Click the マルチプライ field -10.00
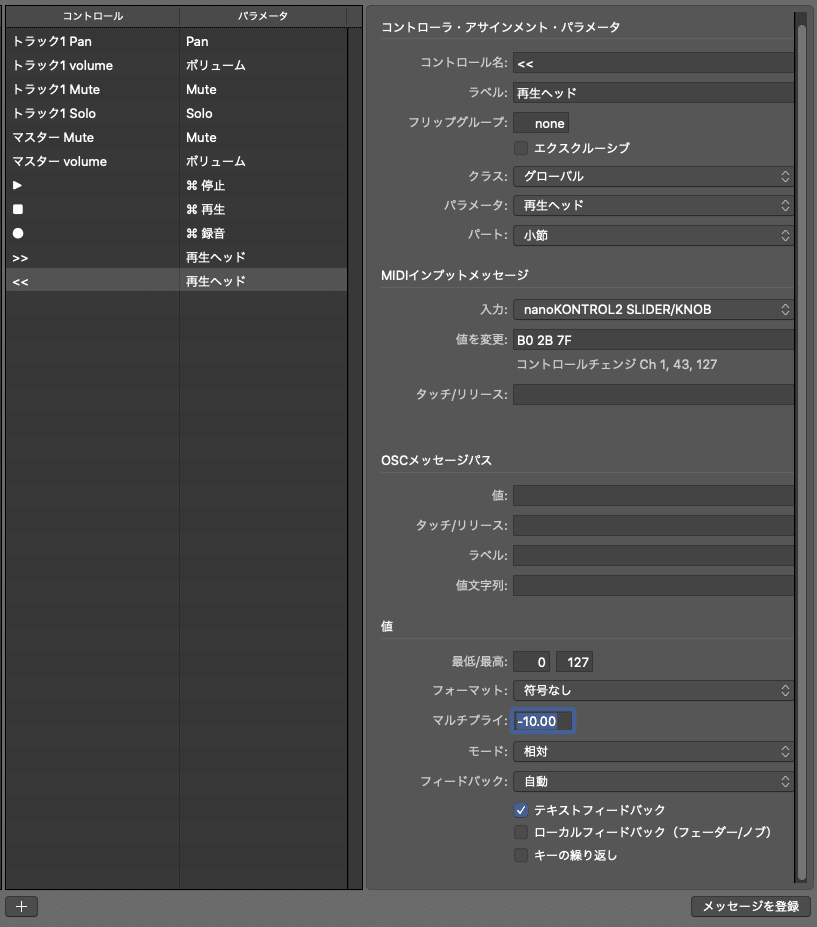The width and height of the screenshot is (817, 927). pos(543,721)
